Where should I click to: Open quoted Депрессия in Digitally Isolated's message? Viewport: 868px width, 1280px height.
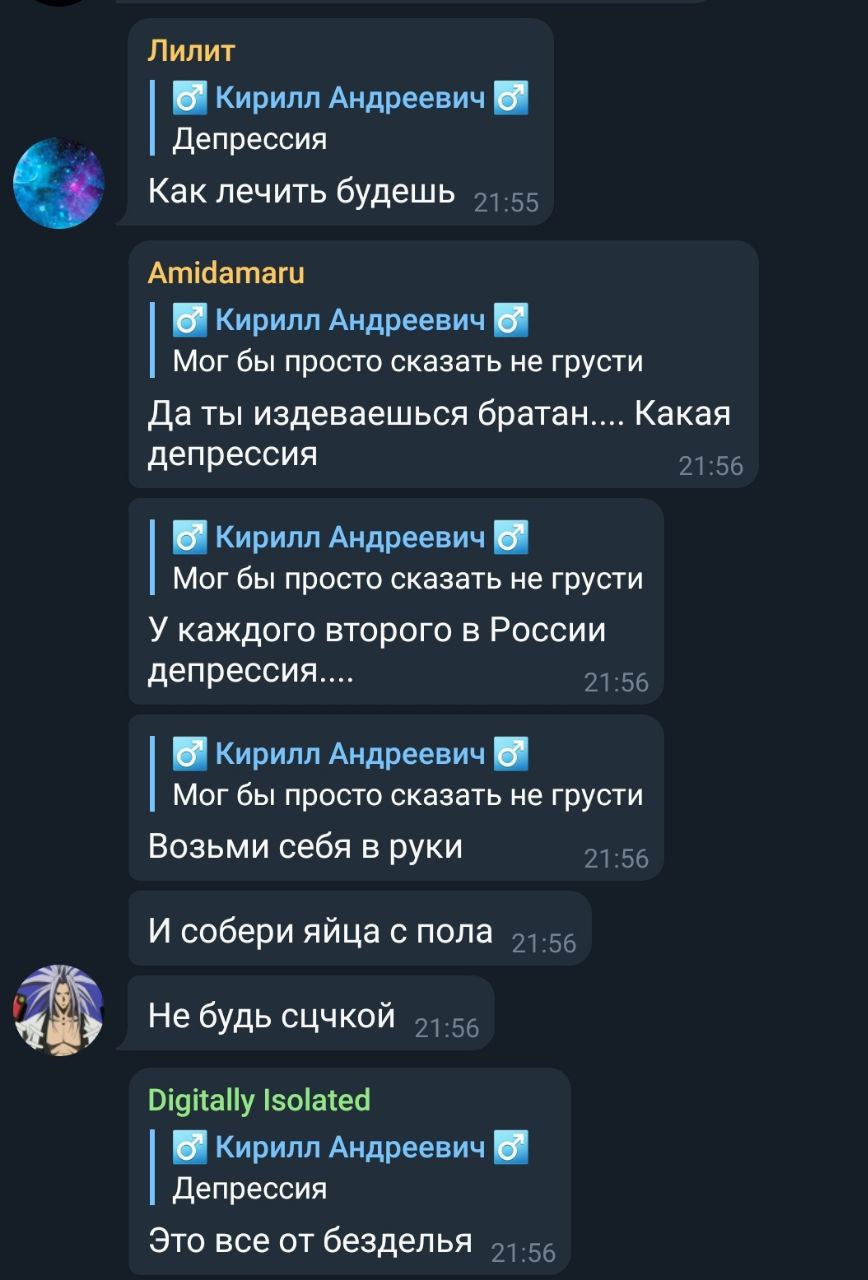[x=340, y=1167]
